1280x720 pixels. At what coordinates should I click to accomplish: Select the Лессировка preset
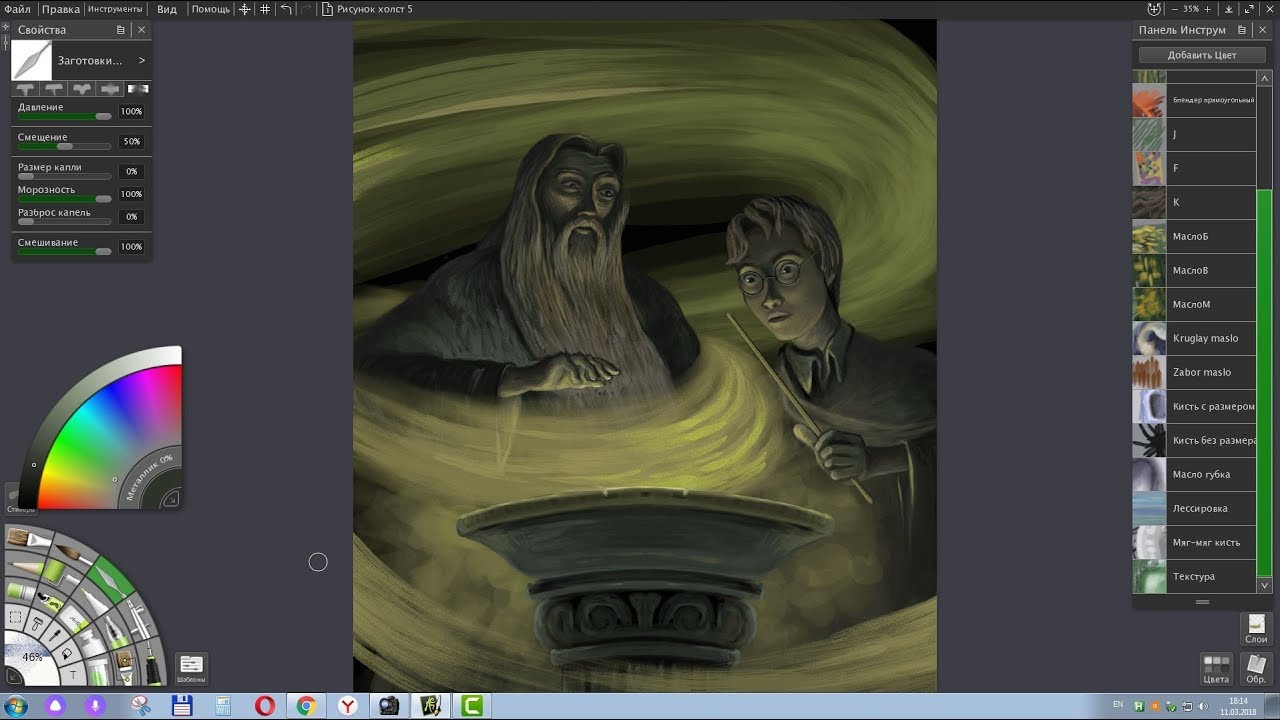1194,508
